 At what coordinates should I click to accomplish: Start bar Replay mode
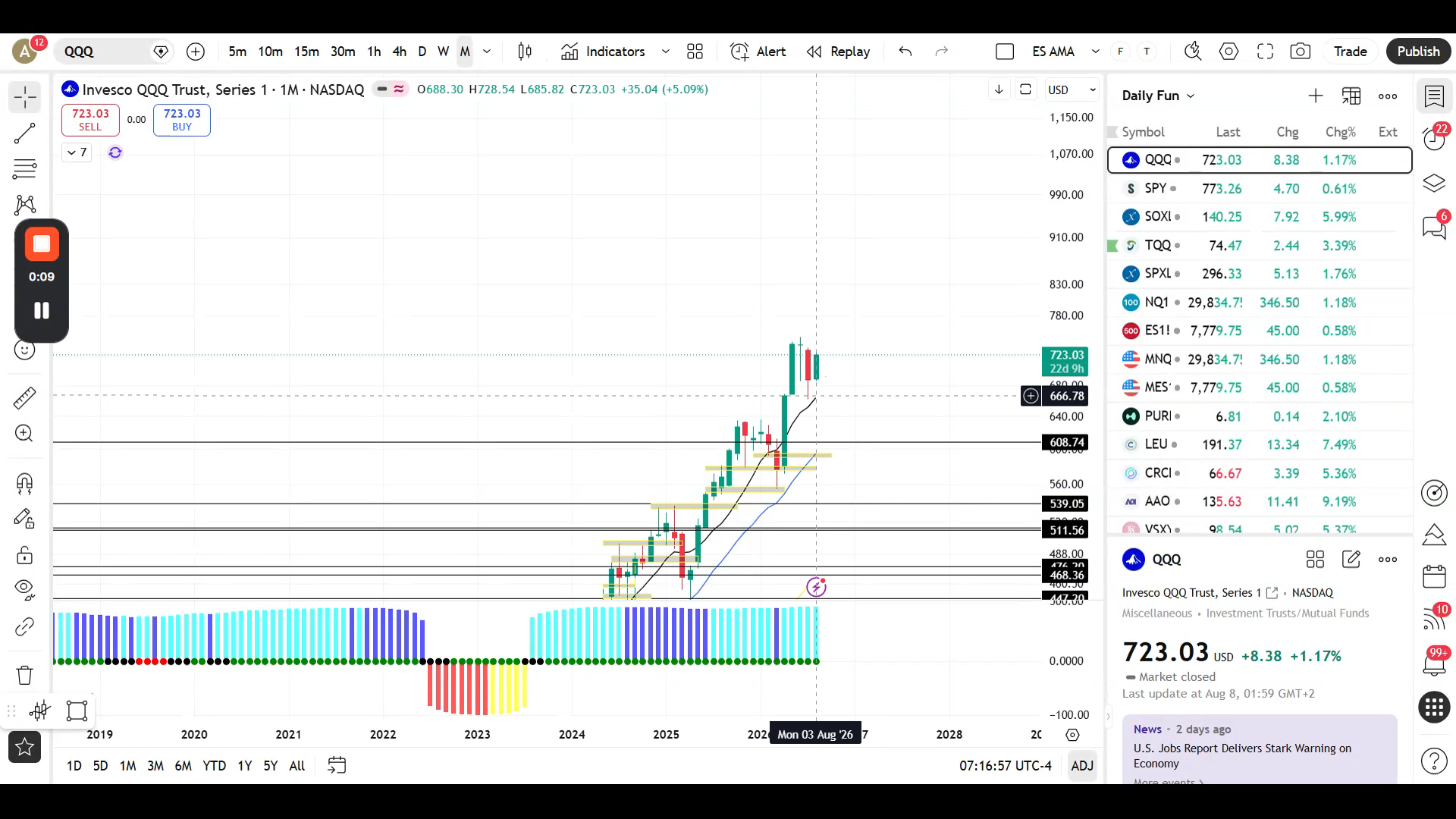tap(838, 52)
